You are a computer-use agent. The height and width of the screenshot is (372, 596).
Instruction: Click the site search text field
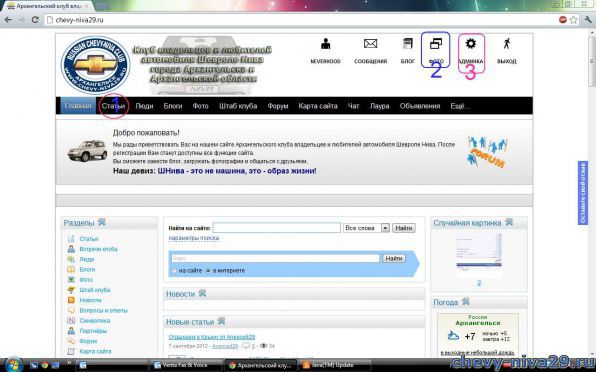[x=277, y=228]
